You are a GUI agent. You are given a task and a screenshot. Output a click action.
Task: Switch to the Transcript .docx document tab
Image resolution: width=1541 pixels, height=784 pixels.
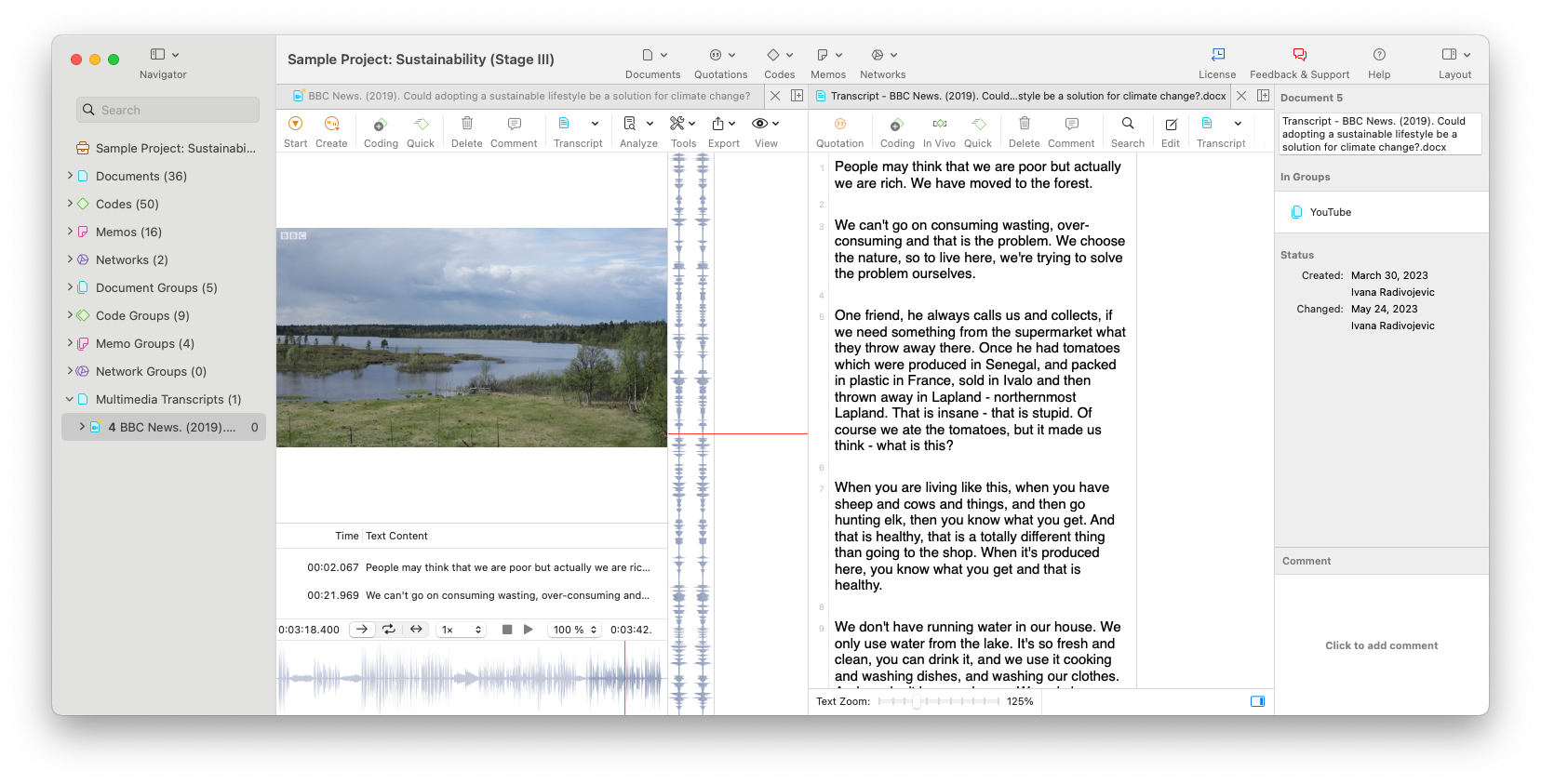tap(1020, 96)
